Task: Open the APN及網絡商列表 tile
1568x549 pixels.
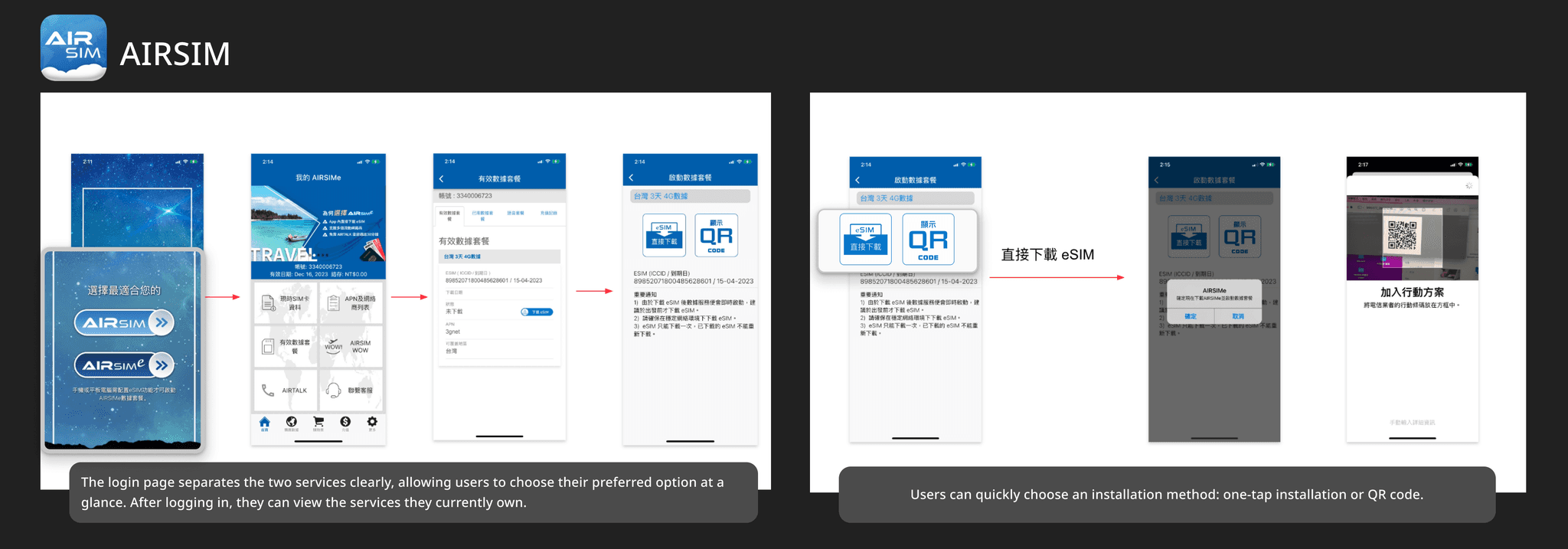Action: (351, 303)
